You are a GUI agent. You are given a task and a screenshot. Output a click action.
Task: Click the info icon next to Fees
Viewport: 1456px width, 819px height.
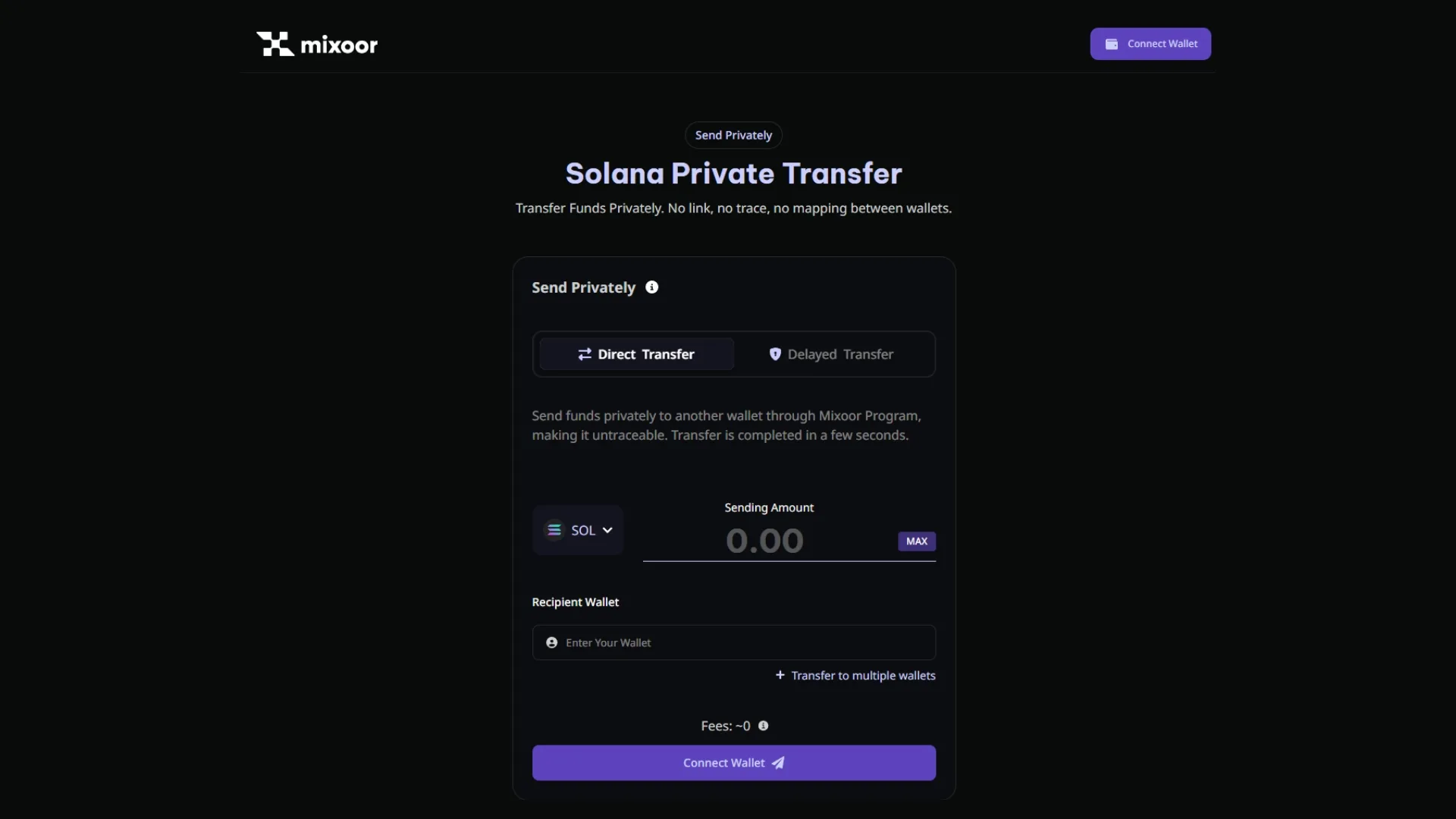pos(763,726)
